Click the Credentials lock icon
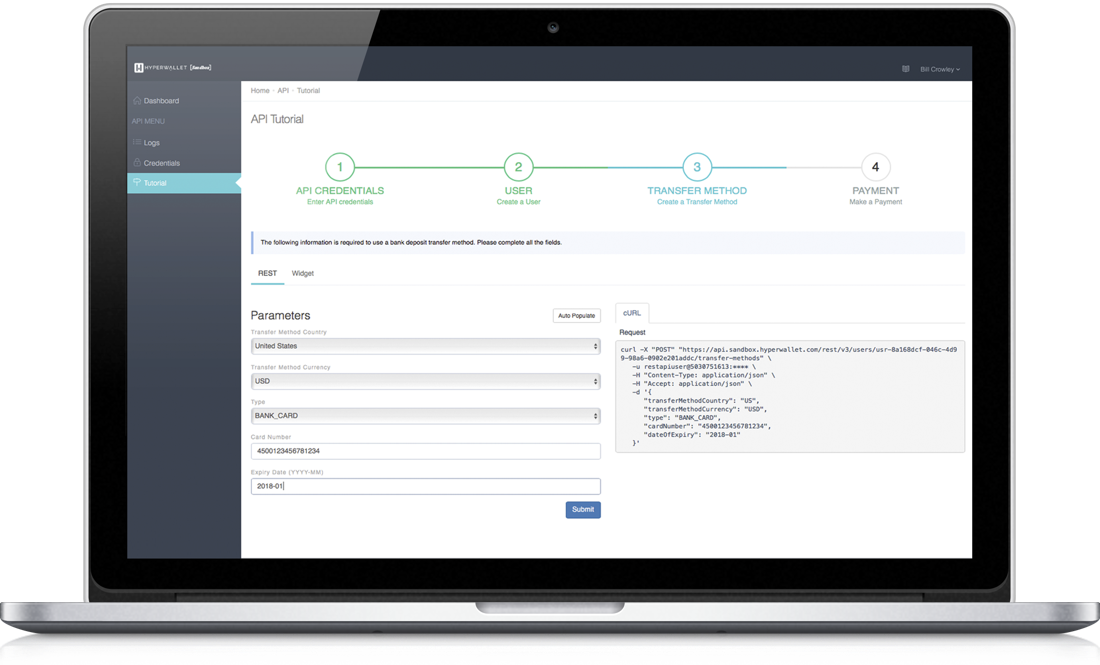 (x=137, y=162)
